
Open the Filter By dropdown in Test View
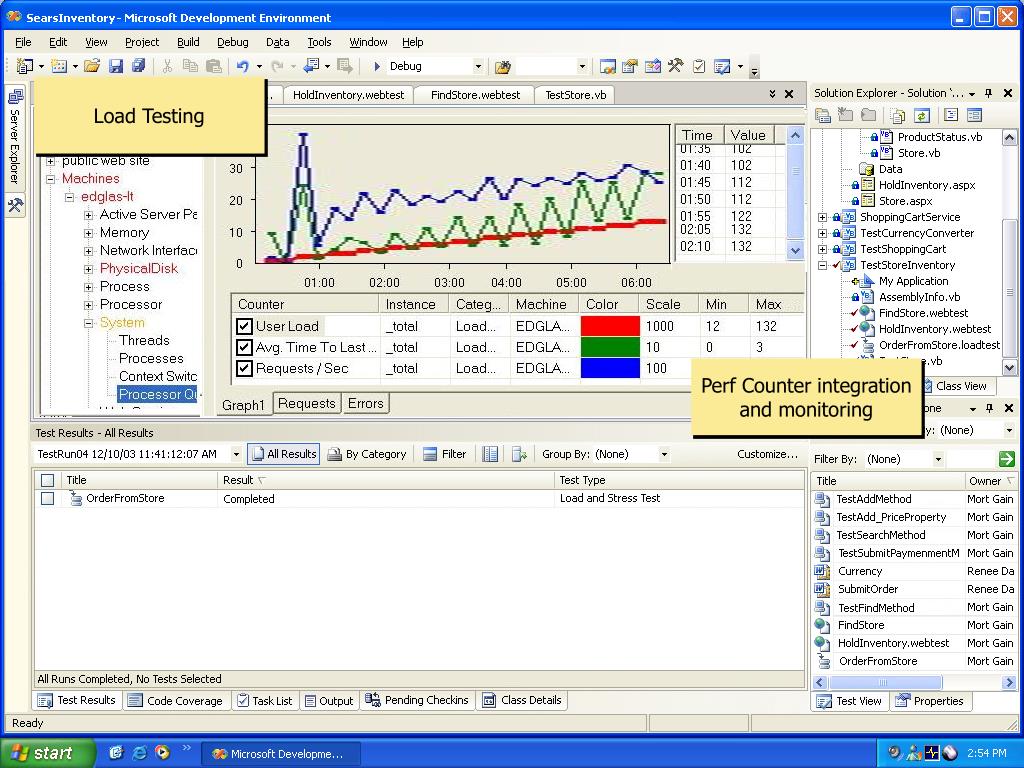click(938, 459)
